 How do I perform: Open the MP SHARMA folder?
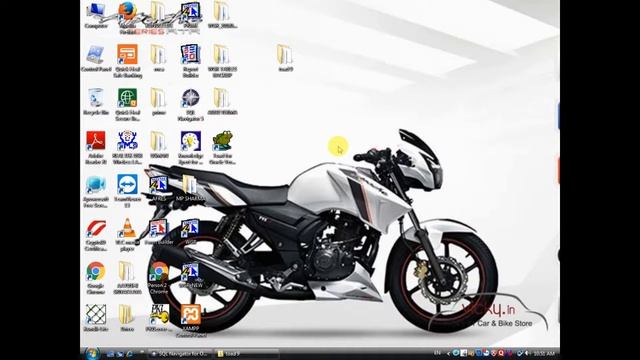pos(191,188)
